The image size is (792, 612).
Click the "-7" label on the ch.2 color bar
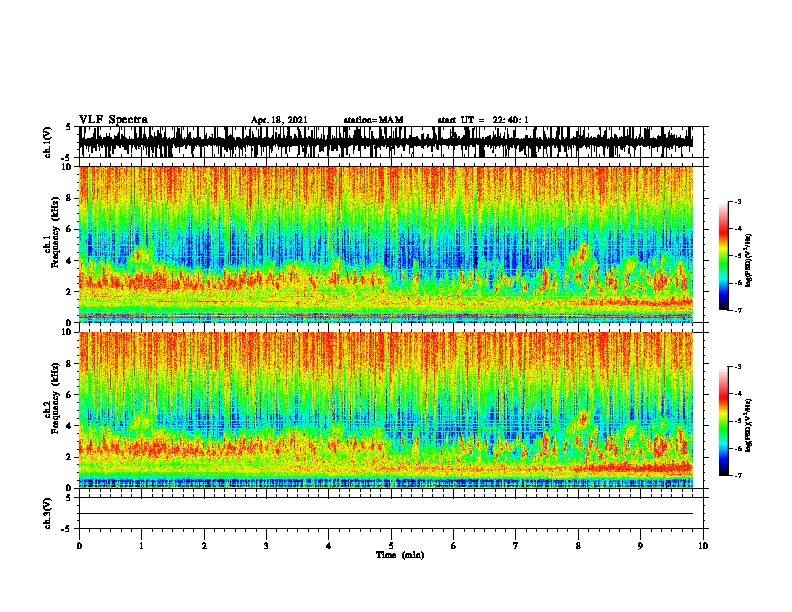point(737,475)
